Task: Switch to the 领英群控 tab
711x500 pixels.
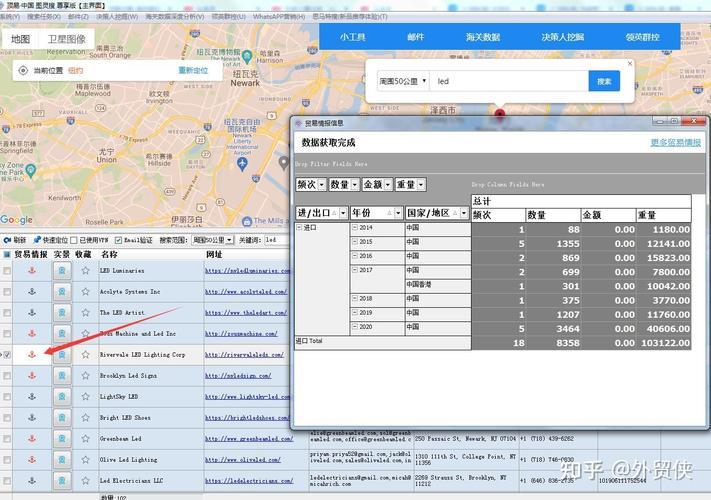Action: (643, 37)
